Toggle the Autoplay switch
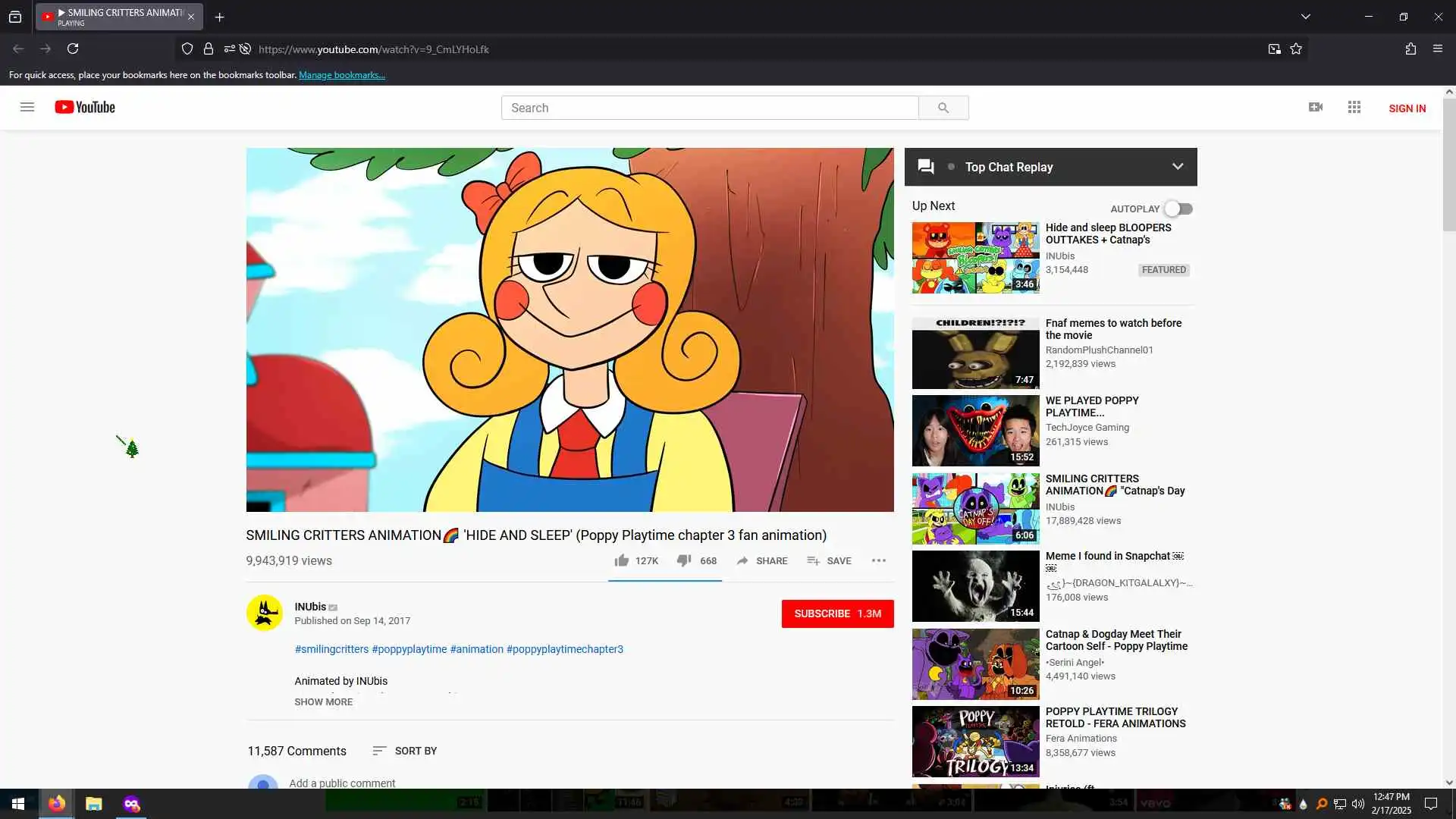Viewport: 1456px width, 819px height. (1178, 209)
